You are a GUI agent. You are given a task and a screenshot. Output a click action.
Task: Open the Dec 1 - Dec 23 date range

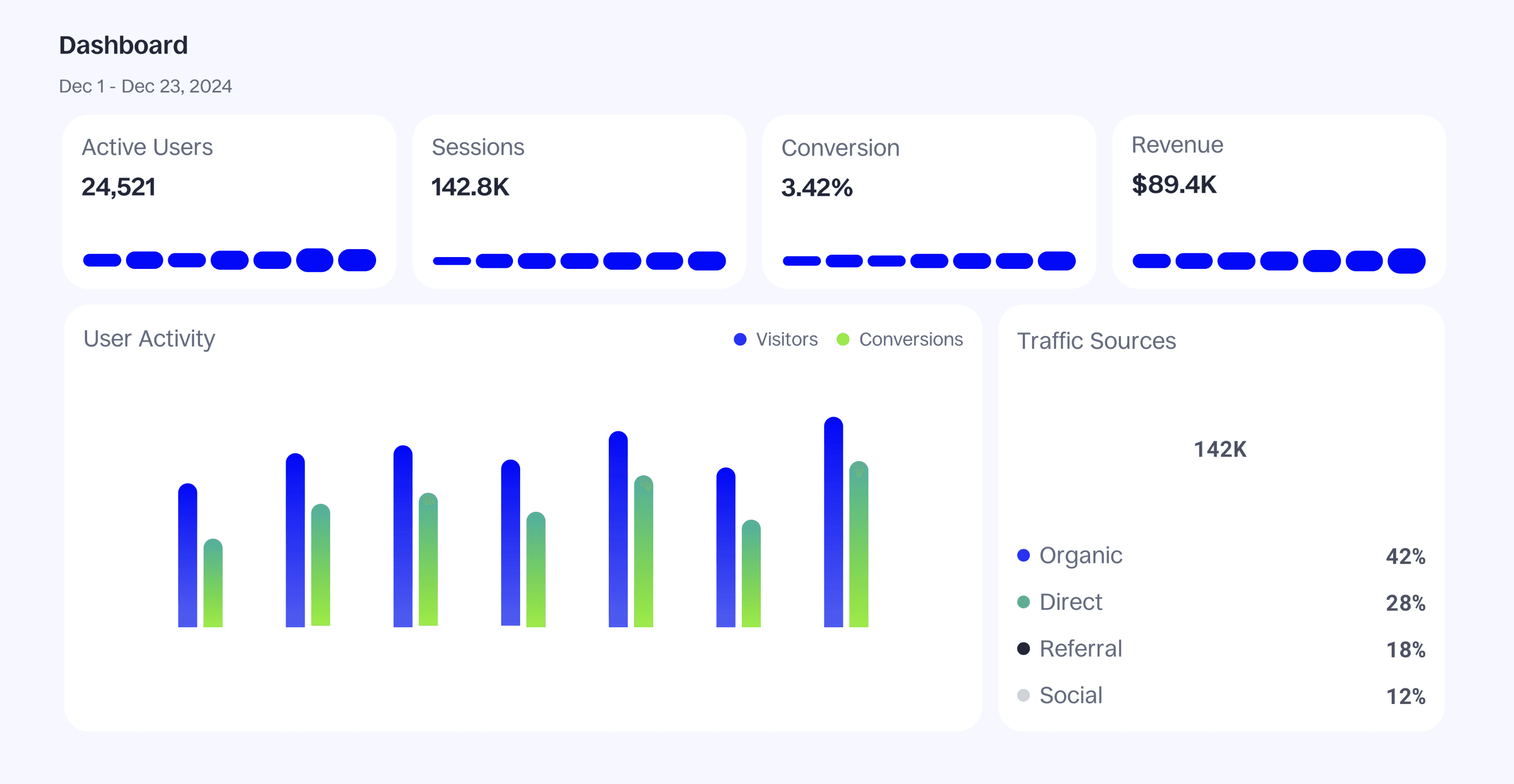pyautogui.click(x=145, y=86)
